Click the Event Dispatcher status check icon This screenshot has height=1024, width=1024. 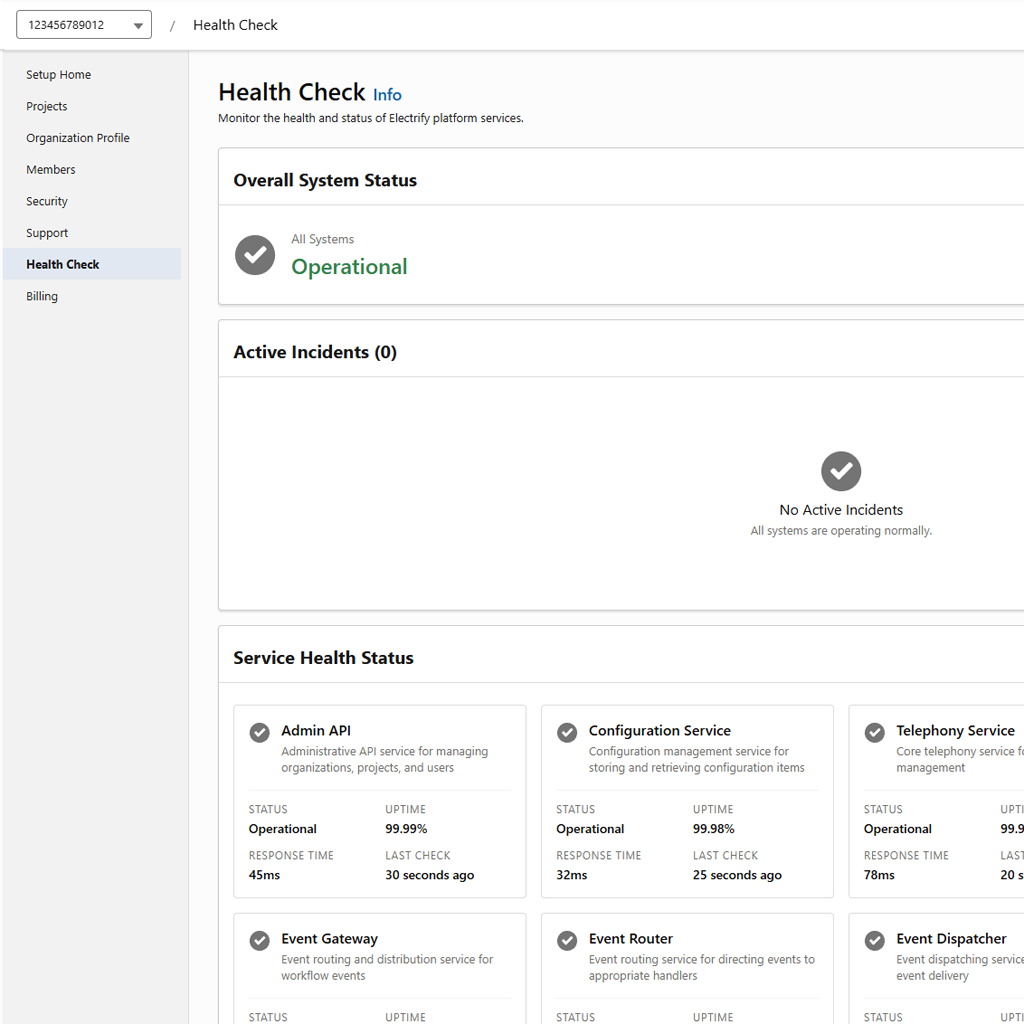tap(875, 940)
